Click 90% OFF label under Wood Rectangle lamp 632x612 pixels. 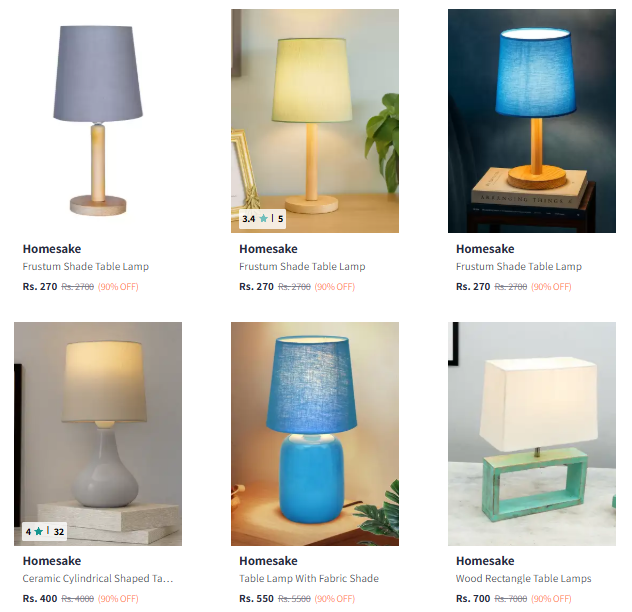click(x=551, y=599)
